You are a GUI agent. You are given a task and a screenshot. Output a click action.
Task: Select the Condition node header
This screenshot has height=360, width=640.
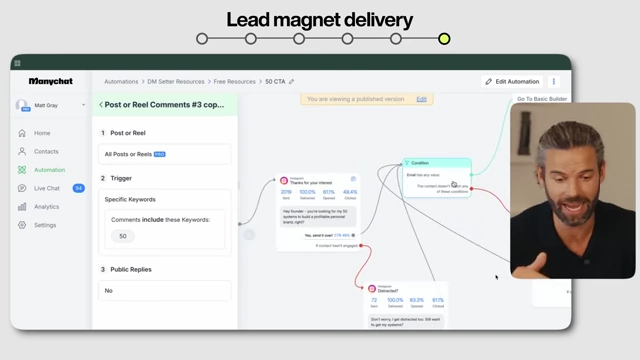tap(437, 163)
